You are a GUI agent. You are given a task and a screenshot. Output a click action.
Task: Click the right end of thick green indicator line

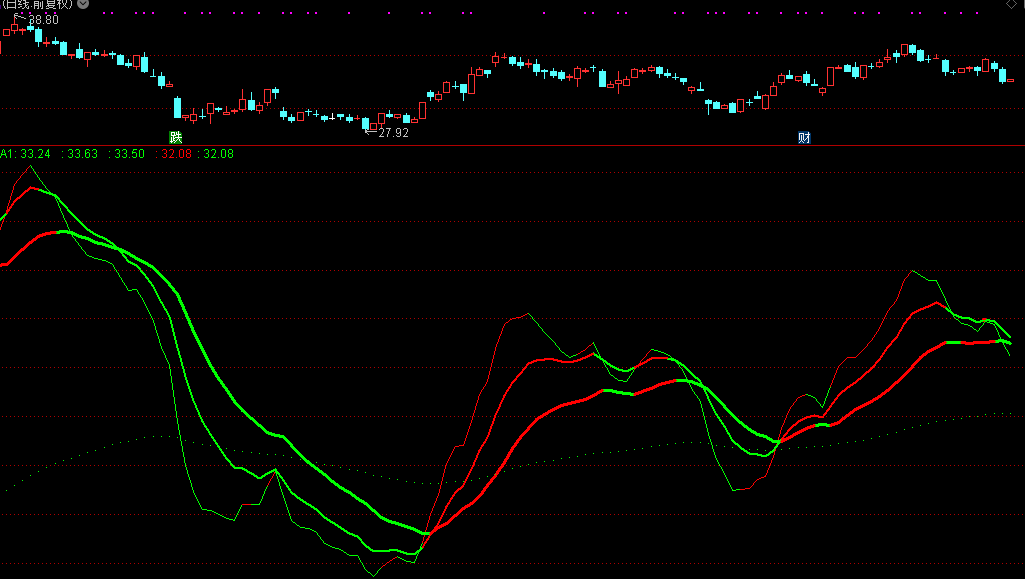pyautogui.click(x=1009, y=336)
